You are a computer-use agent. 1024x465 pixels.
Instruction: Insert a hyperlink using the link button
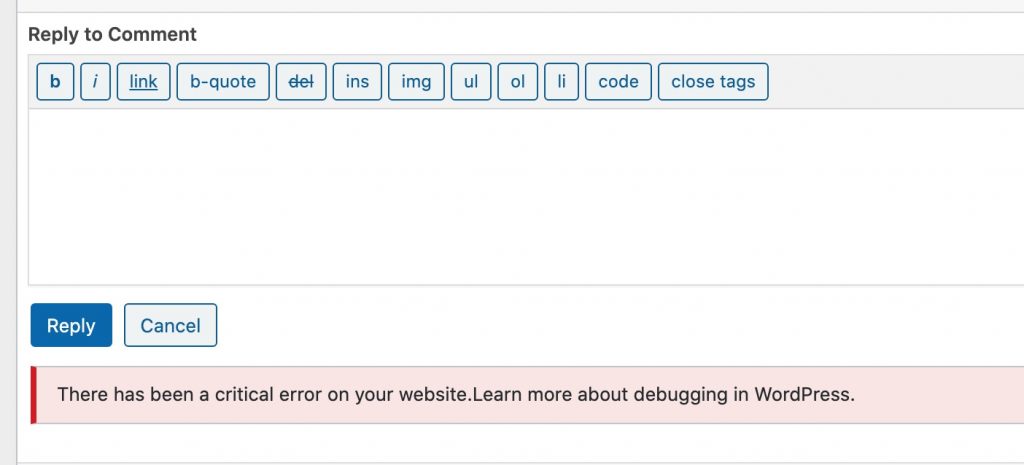coord(144,82)
